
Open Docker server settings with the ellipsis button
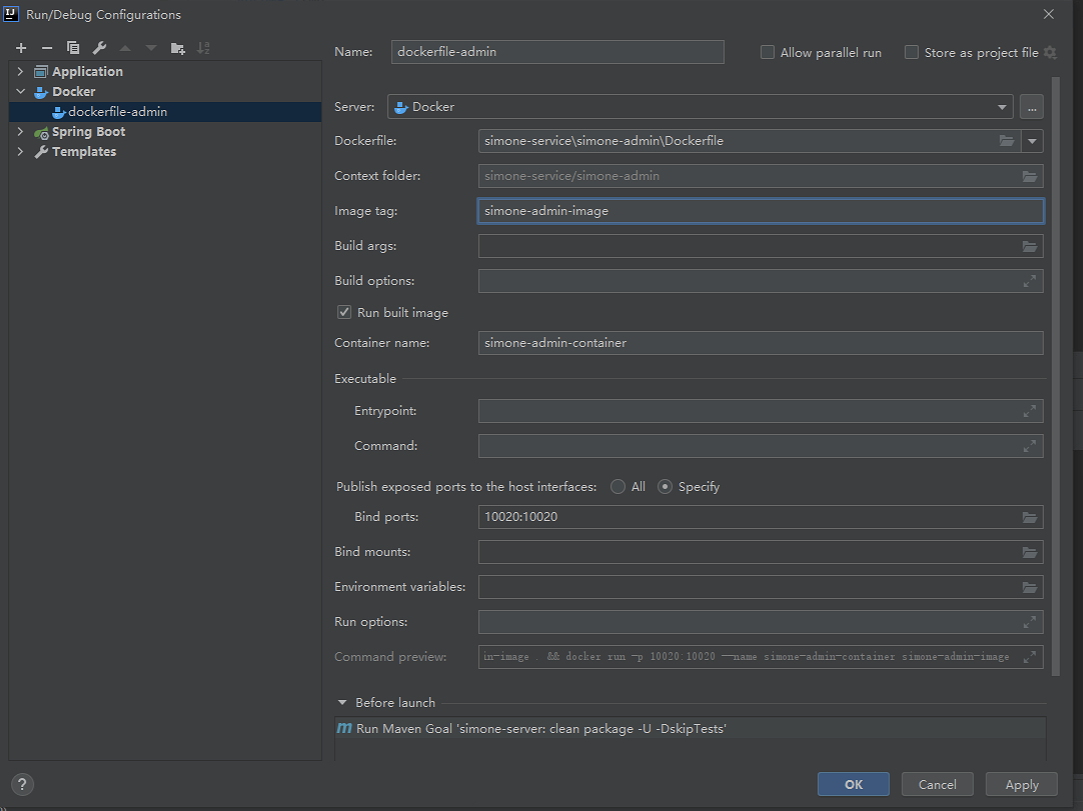[x=1032, y=107]
